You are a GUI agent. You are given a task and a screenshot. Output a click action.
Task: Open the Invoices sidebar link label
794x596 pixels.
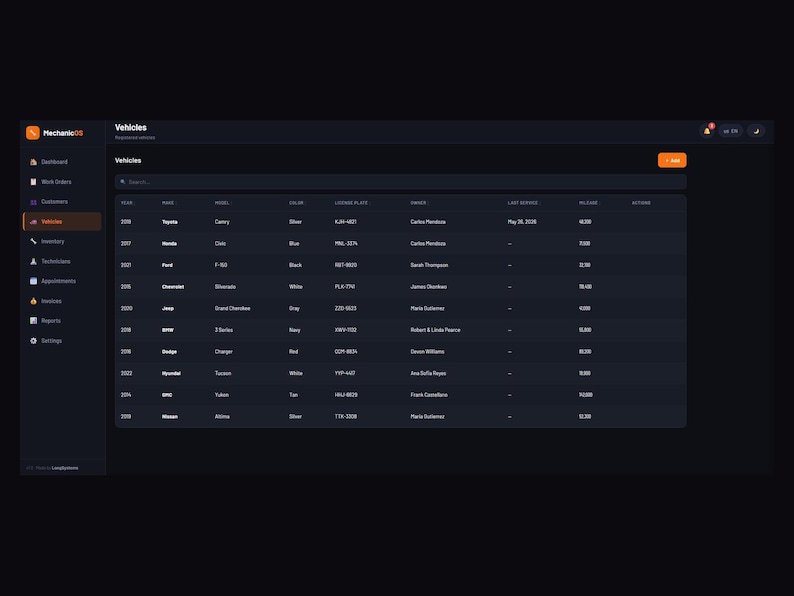(51, 301)
